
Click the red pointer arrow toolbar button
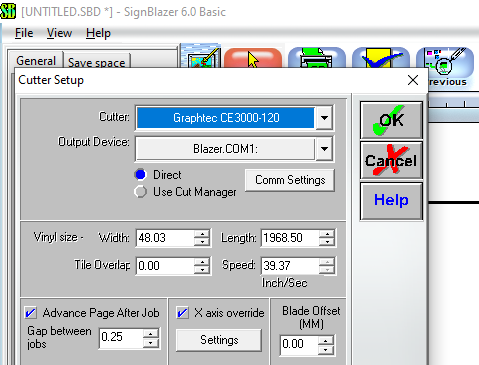click(253, 58)
